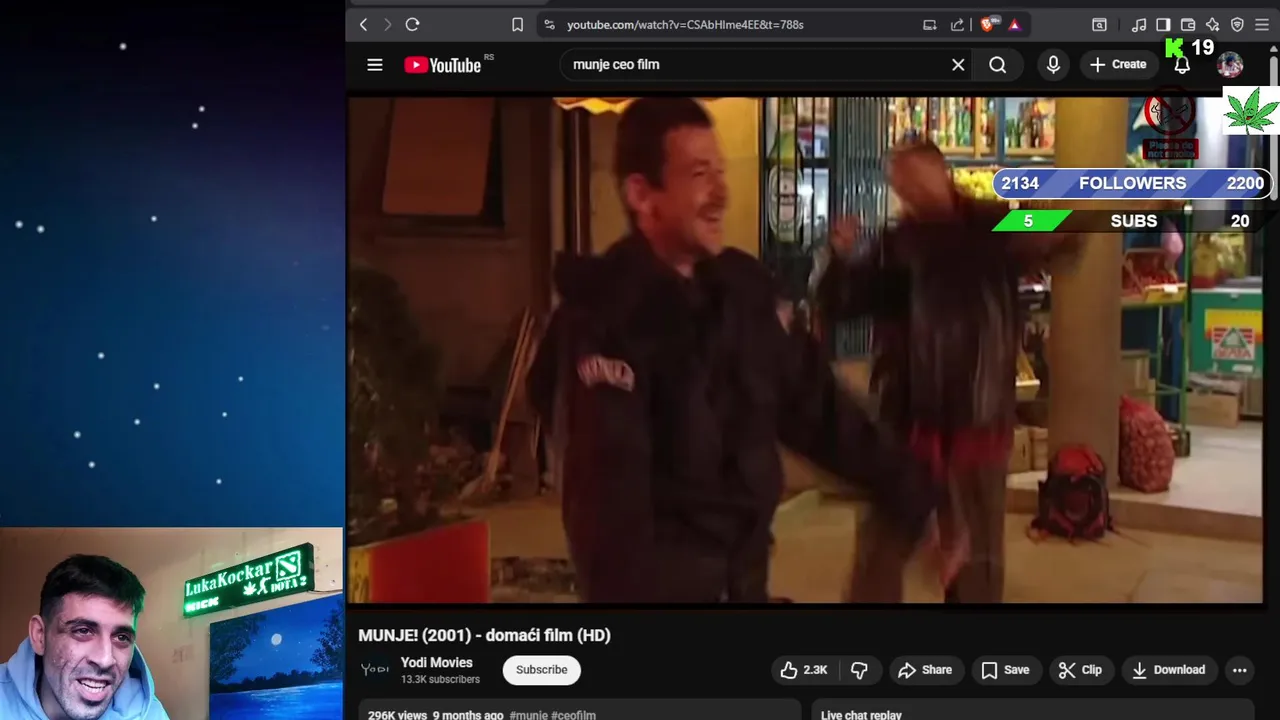Search with your voice microphone
Viewport: 1280px width, 720px height.
[x=1053, y=65]
